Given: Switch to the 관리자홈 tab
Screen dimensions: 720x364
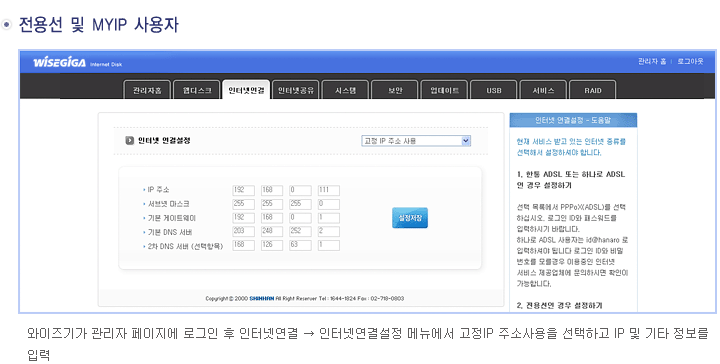Looking at the screenshot, I should tap(147, 90).
